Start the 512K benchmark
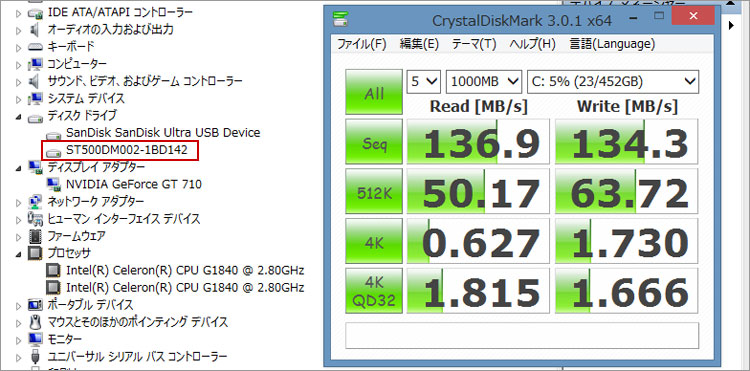The height and width of the screenshot is (371, 750). (x=374, y=192)
